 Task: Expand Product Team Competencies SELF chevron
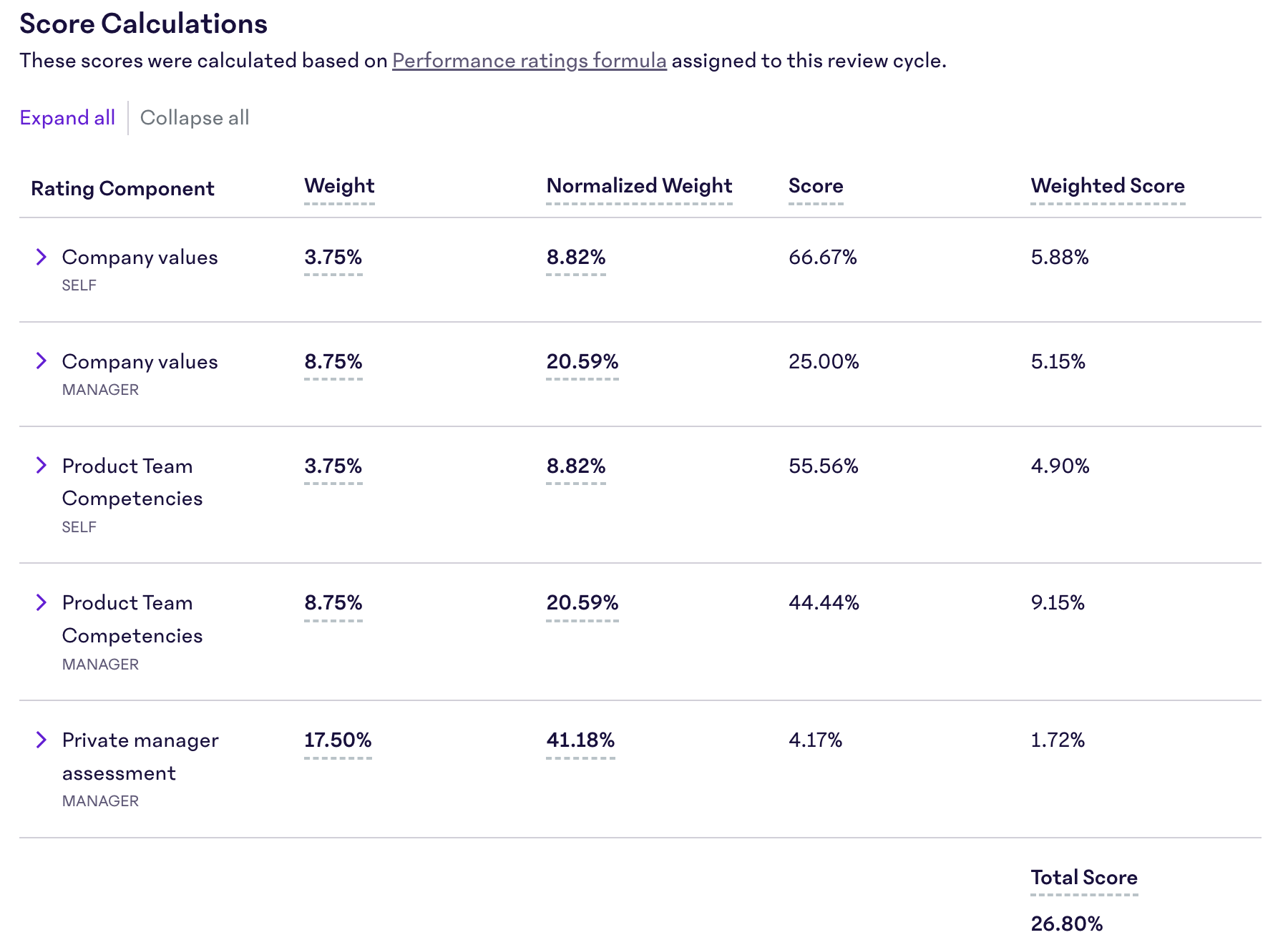42,466
